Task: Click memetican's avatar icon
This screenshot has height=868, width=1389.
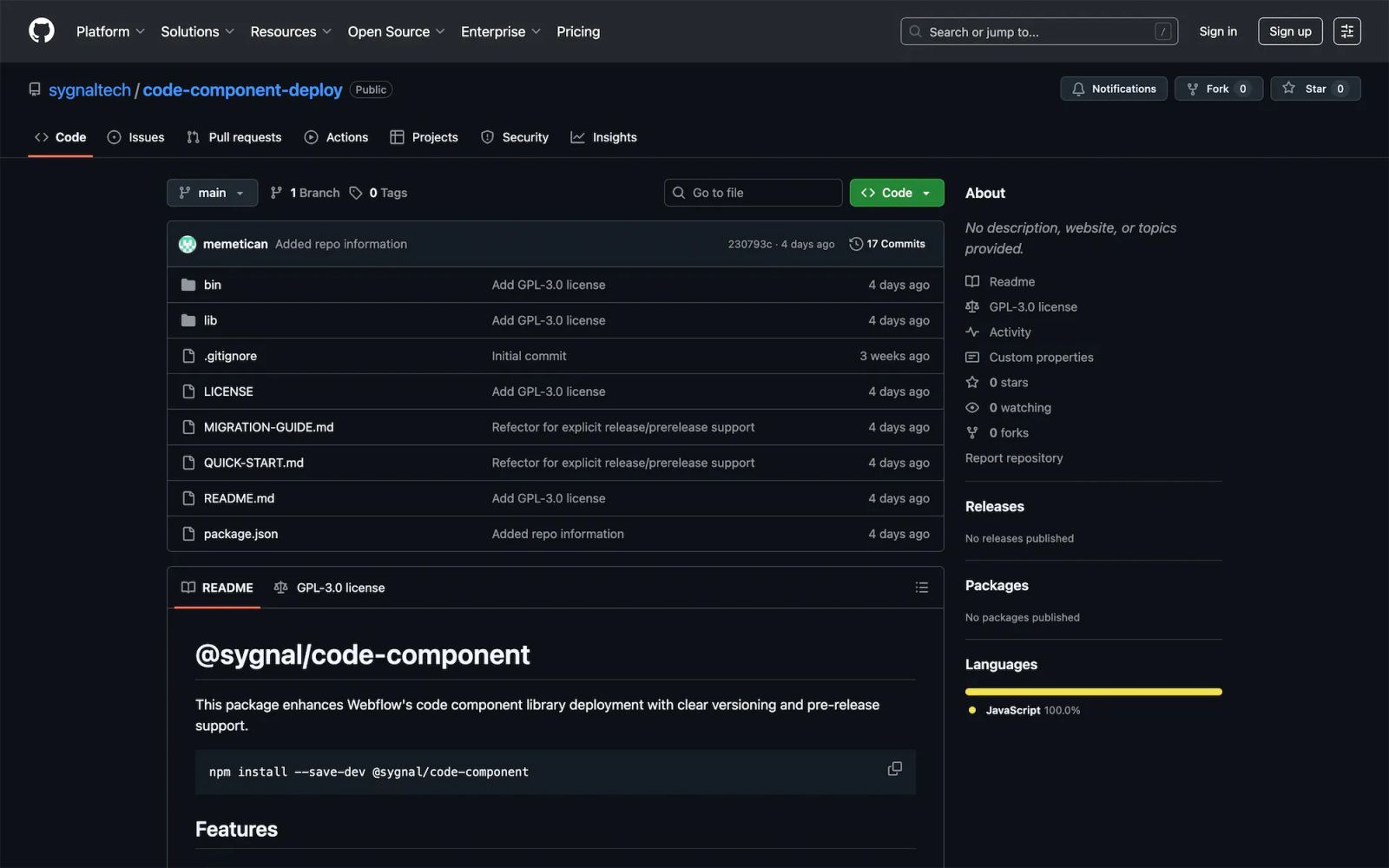Action: [x=187, y=244]
